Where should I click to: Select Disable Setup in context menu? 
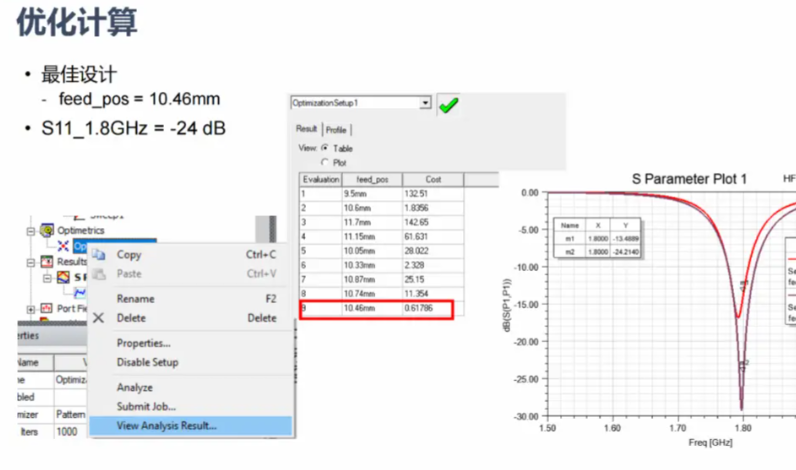click(147, 362)
